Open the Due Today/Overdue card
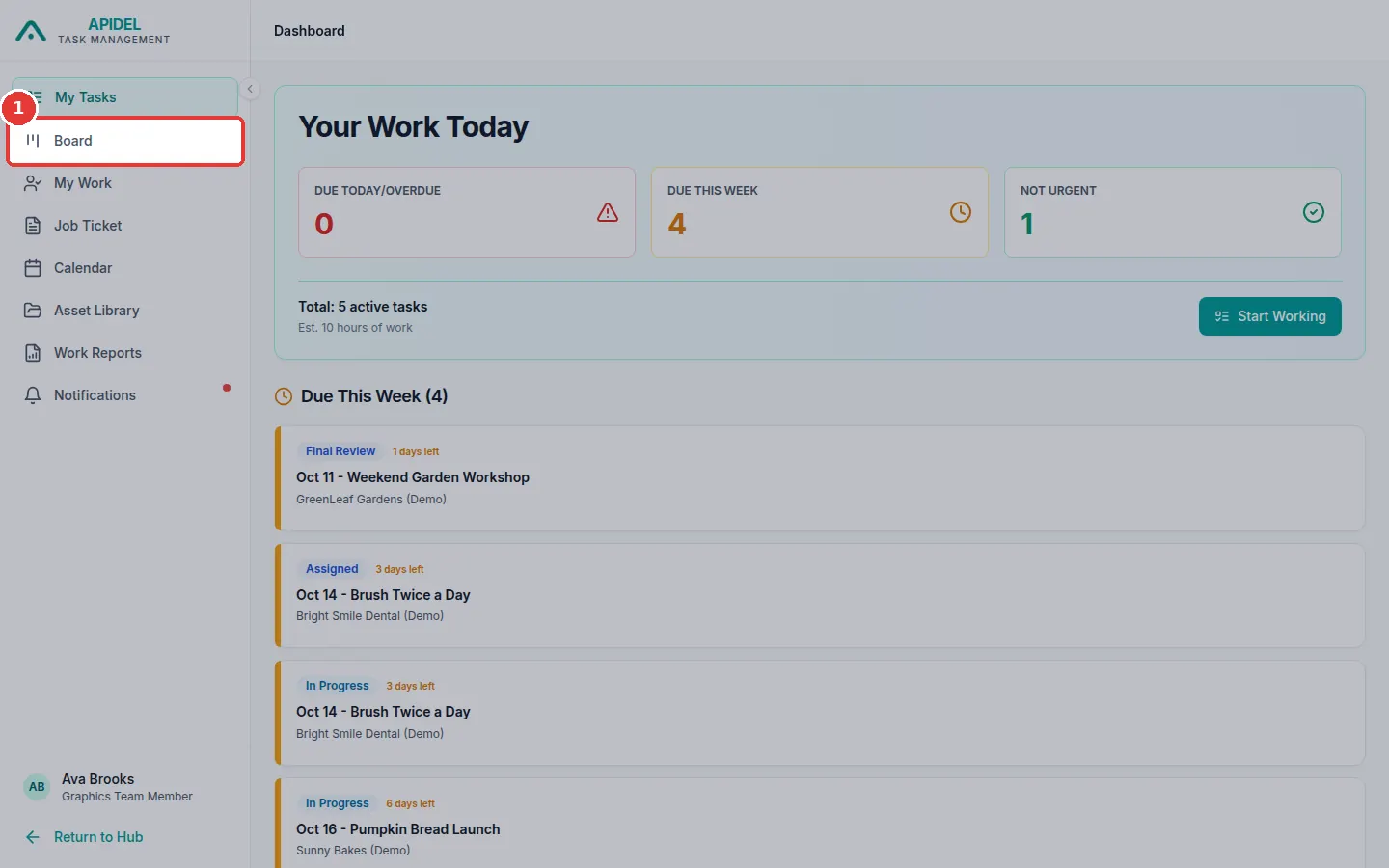This screenshot has height=868, width=1389. [467, 212]
